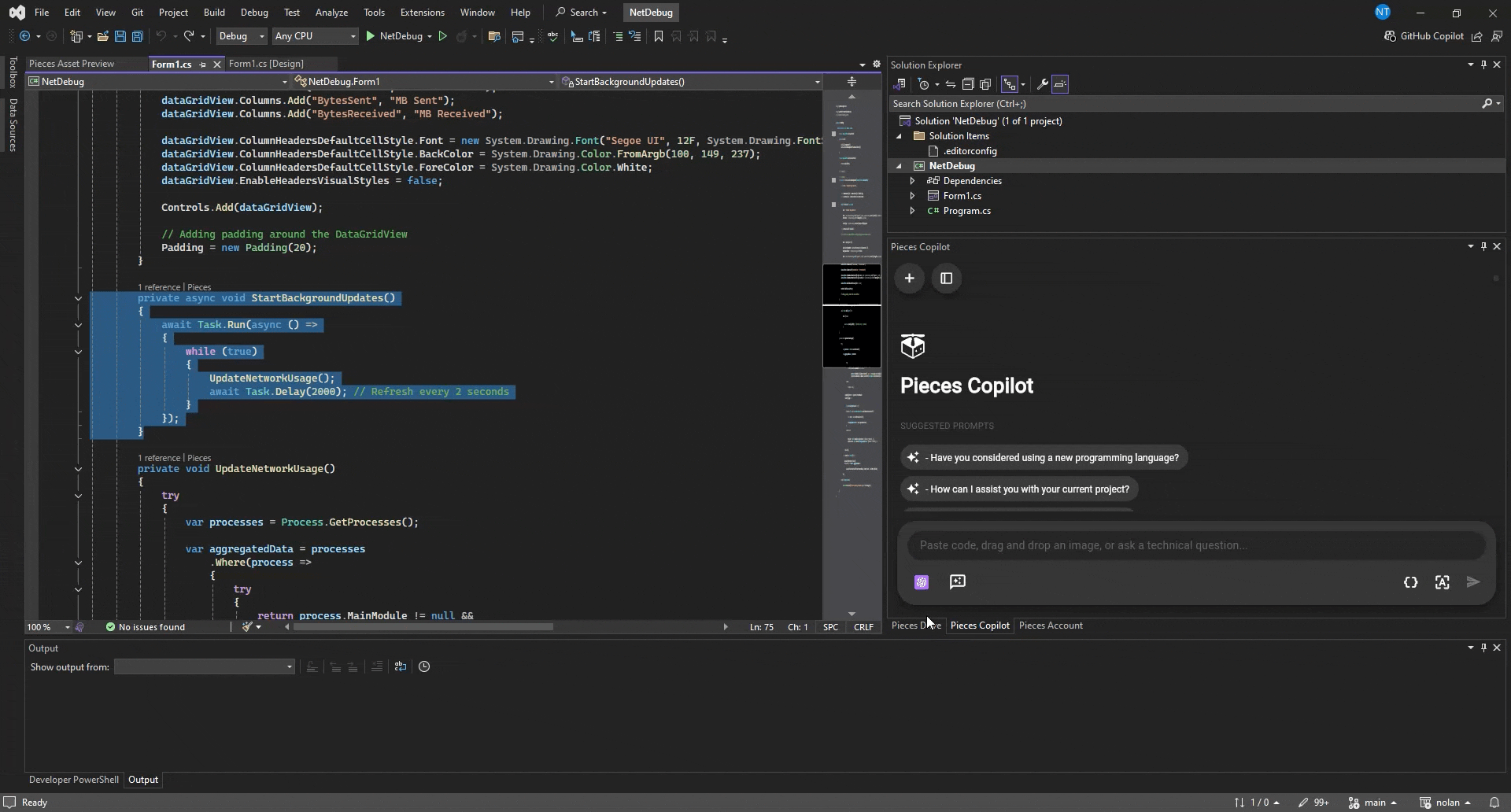Toggle timestamps clock icon in Output toolbar
The width and height of the screenshot is (1511, 812).
point(424,667)
